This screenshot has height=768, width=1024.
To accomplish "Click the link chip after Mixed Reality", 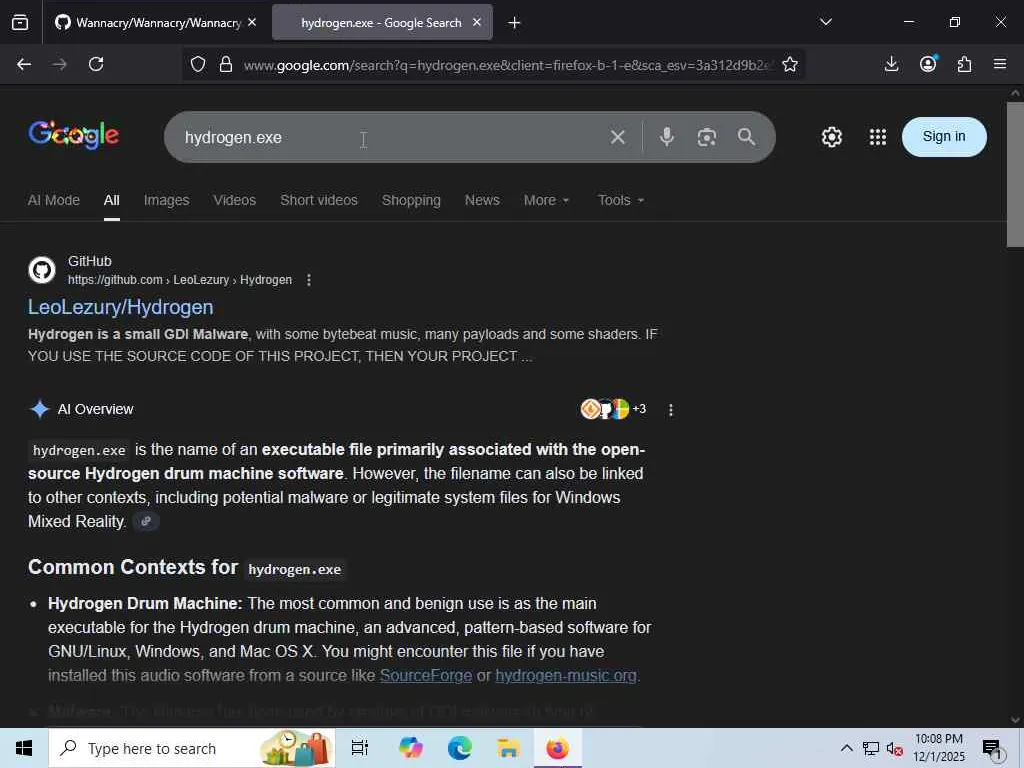I will (x=146, y=521).
